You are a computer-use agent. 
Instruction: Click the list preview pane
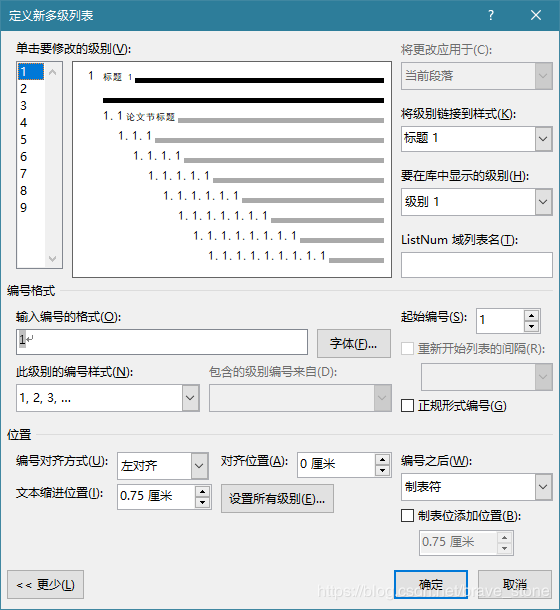[232, 169]
